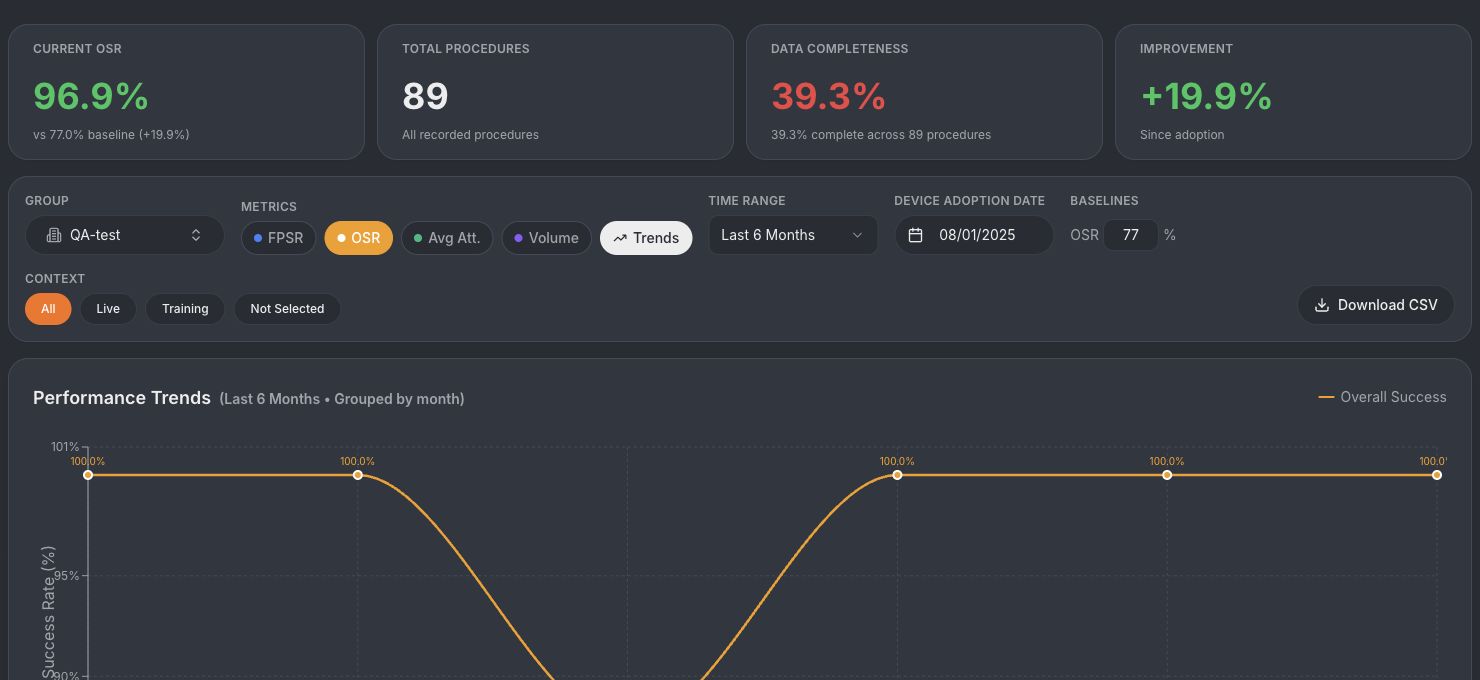Click the up-down chevrons on QA-test selector
This screenshot has width=1480, height=680.
point(196,235)
